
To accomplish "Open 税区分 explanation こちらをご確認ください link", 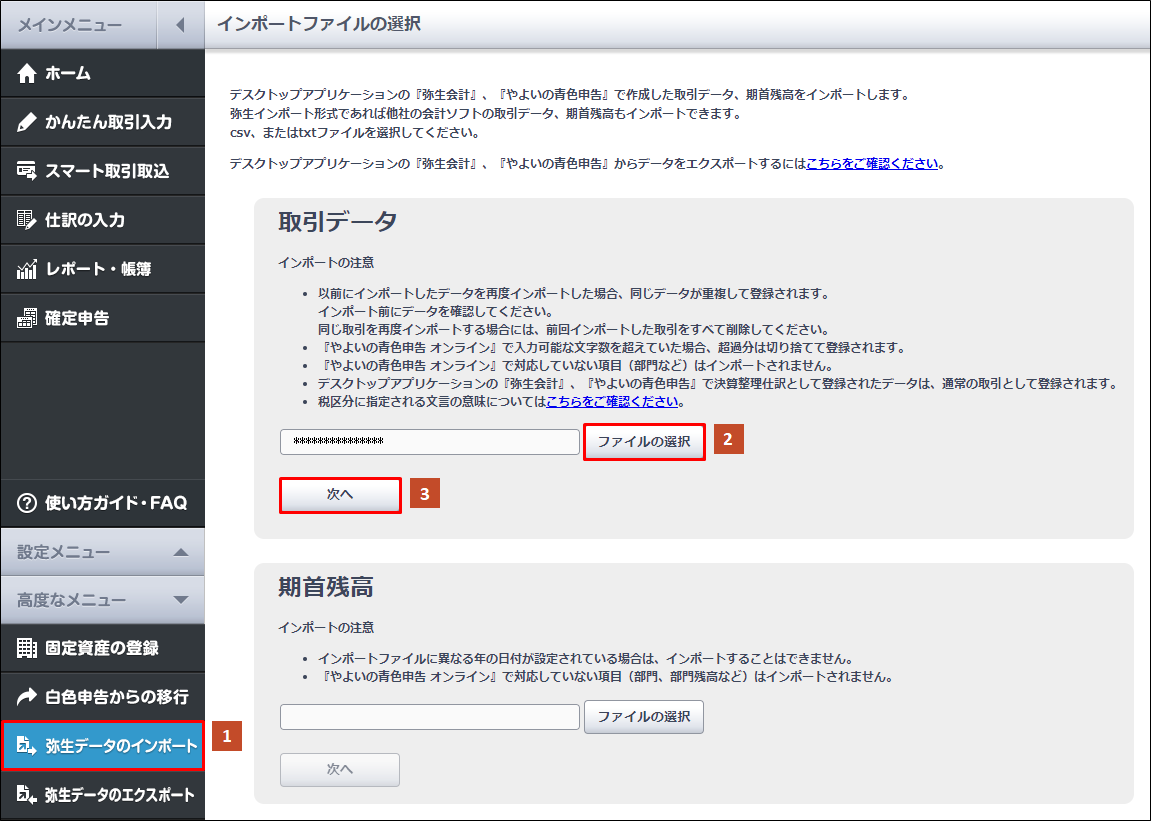I will [x=612, y=402].
